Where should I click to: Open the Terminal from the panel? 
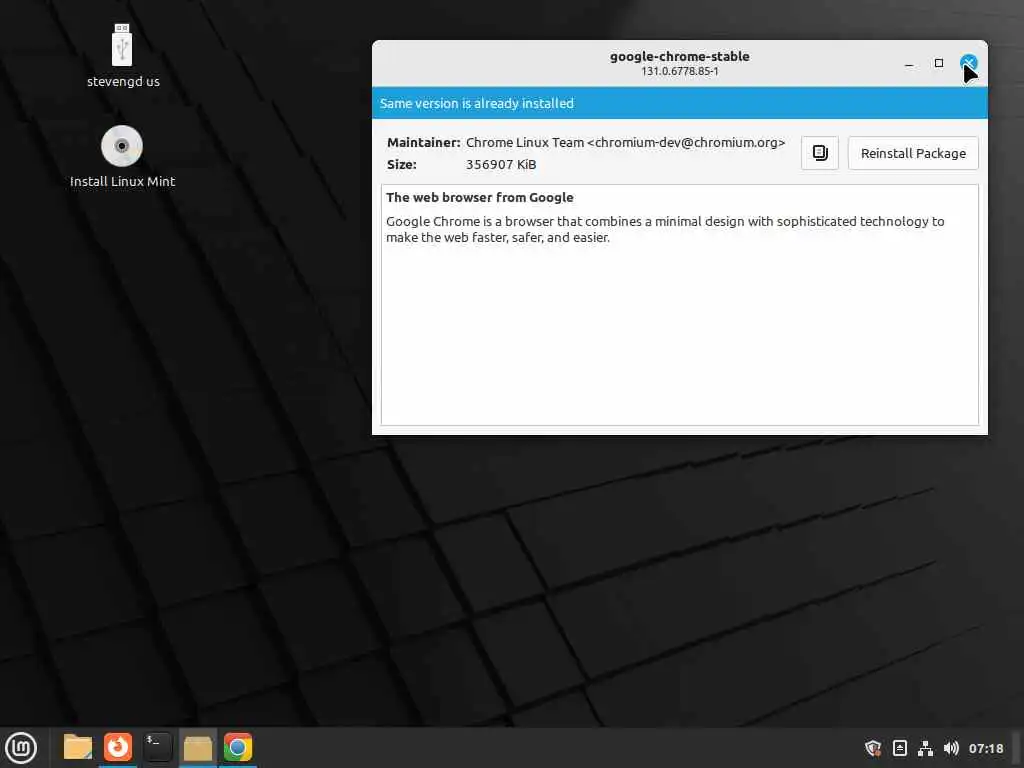pos(157,748)
